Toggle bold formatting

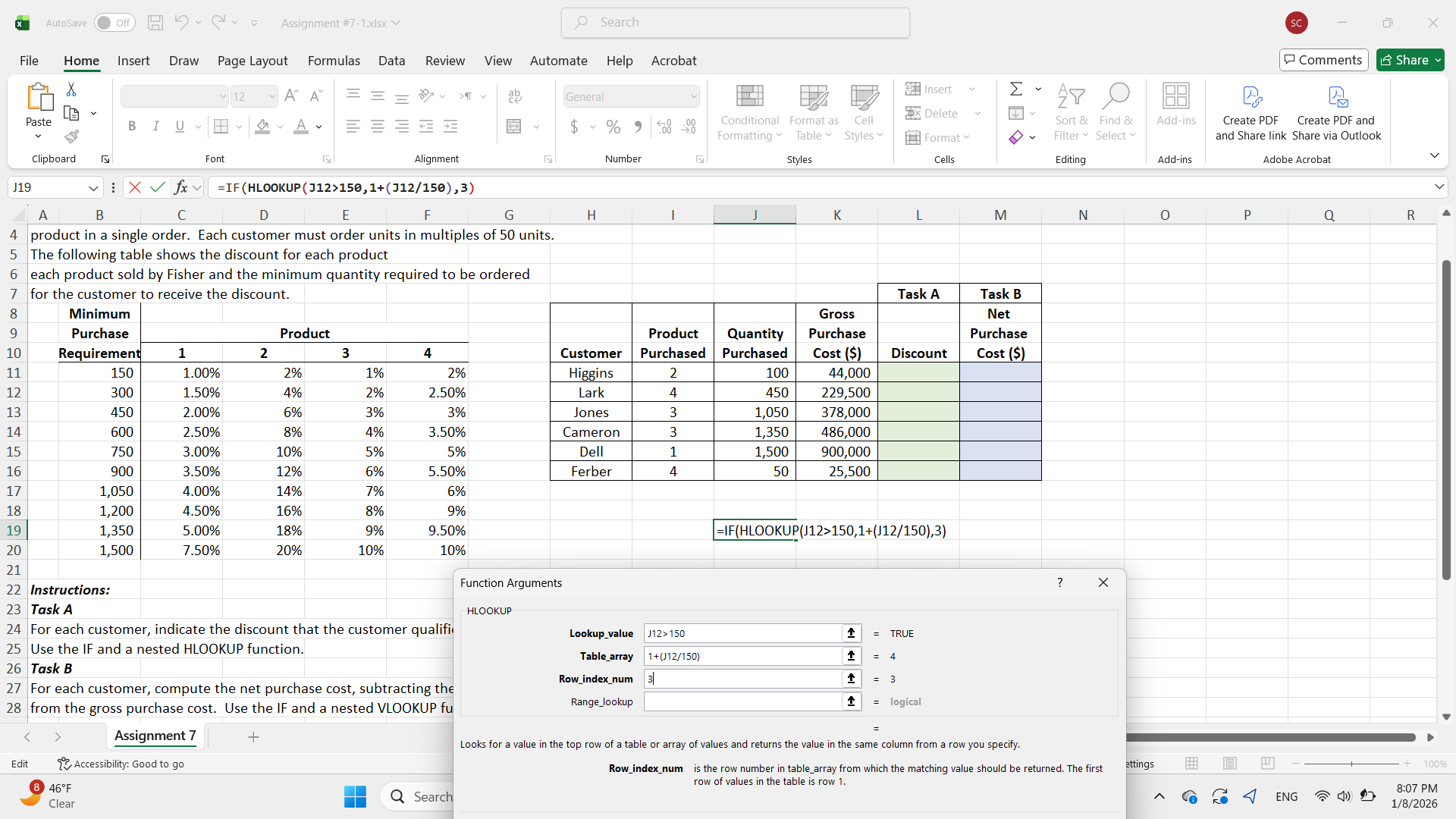131,126
